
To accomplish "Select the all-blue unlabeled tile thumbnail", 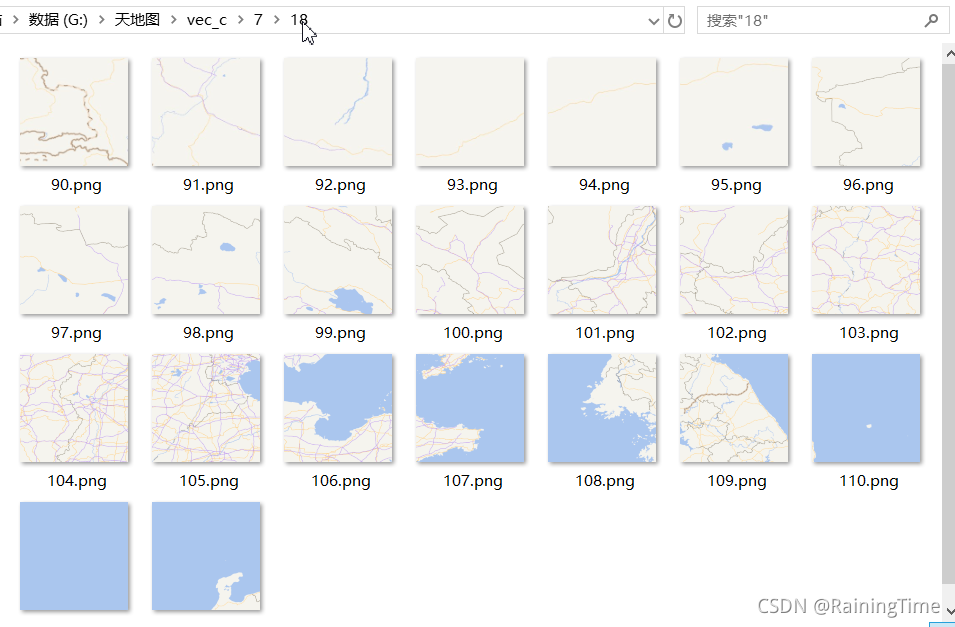I will pyautogui.click(x=74, y=556).
